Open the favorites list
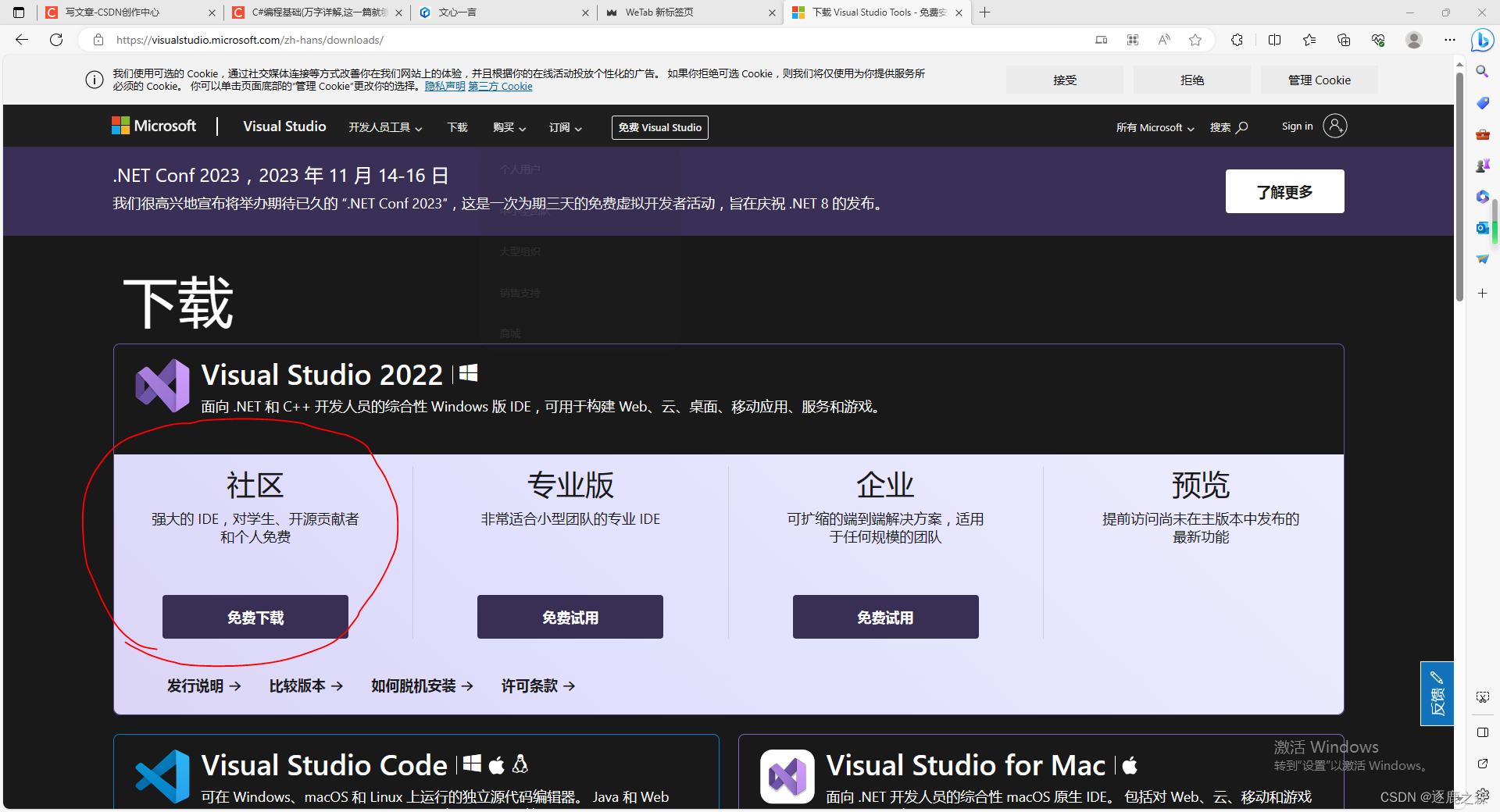The width and height of the screenshot is (1500, 812). coord(1309,40)
